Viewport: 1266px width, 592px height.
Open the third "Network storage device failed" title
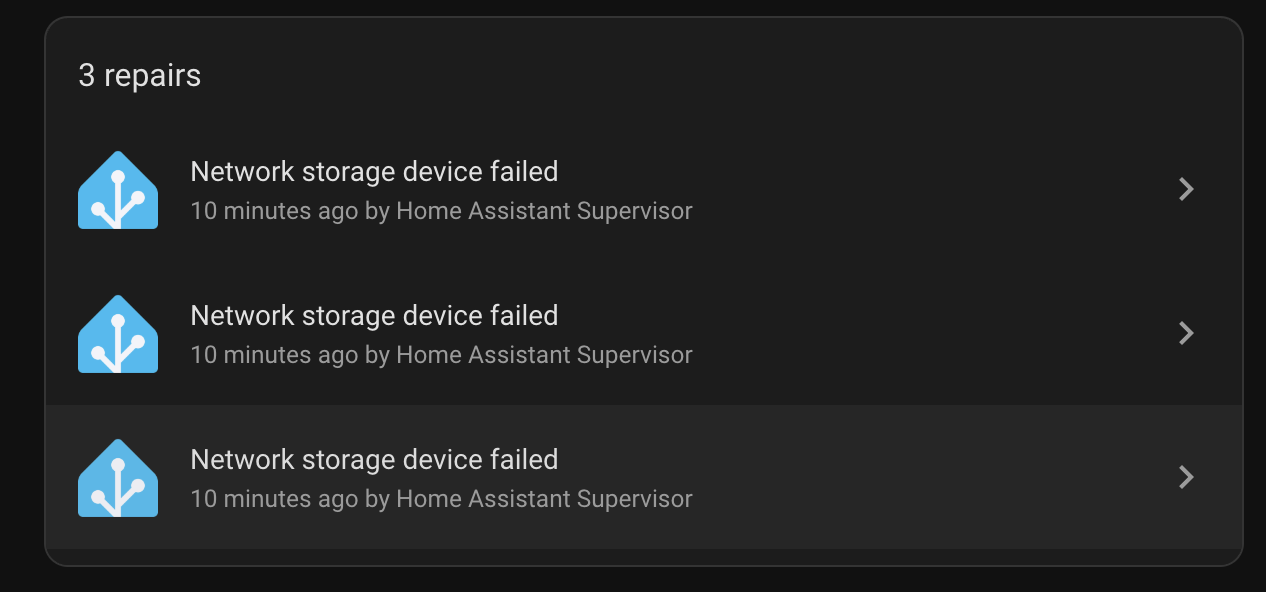(374, 460)
